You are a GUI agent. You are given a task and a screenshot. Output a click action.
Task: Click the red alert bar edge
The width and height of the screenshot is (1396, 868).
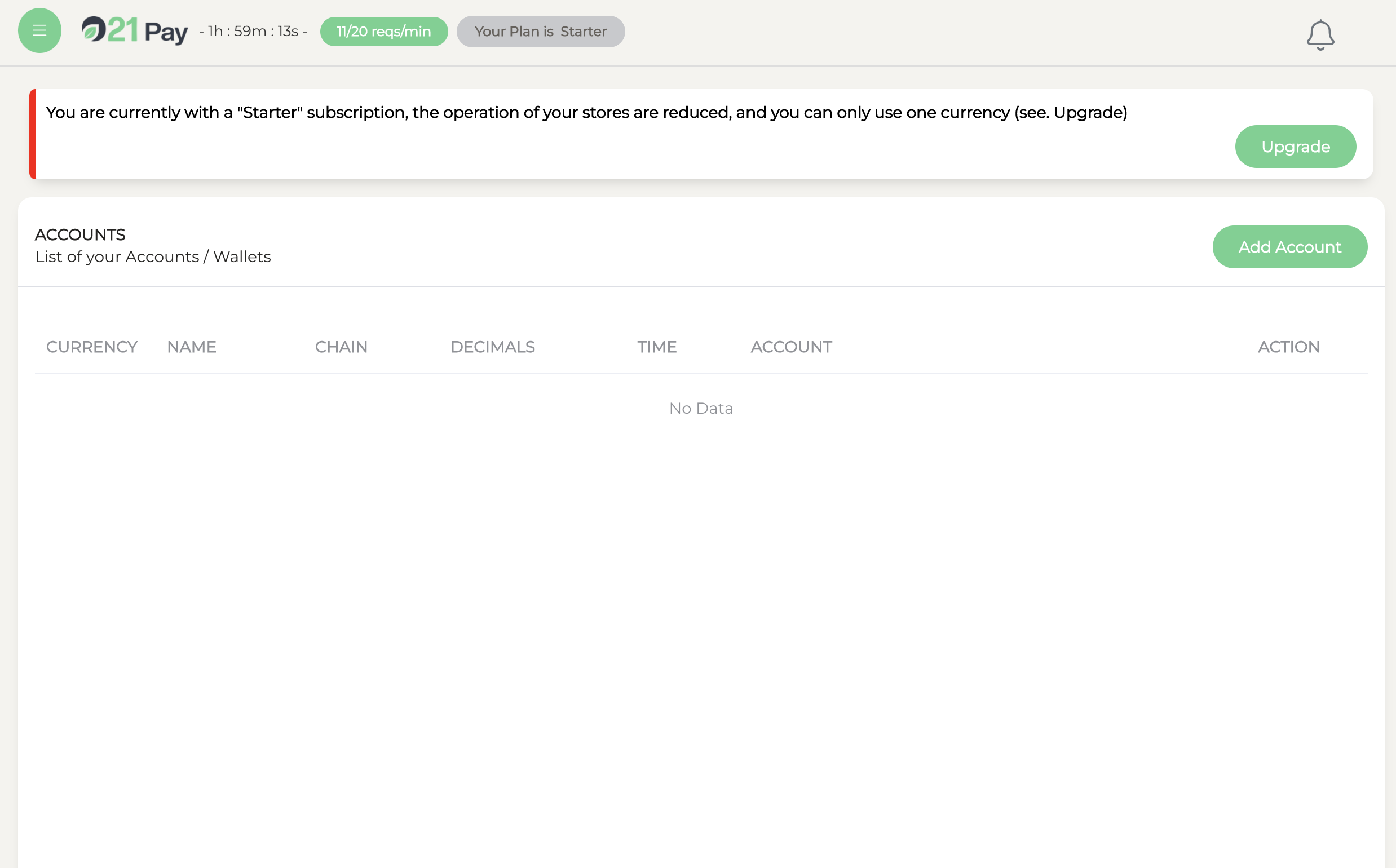tap(33, 134)
